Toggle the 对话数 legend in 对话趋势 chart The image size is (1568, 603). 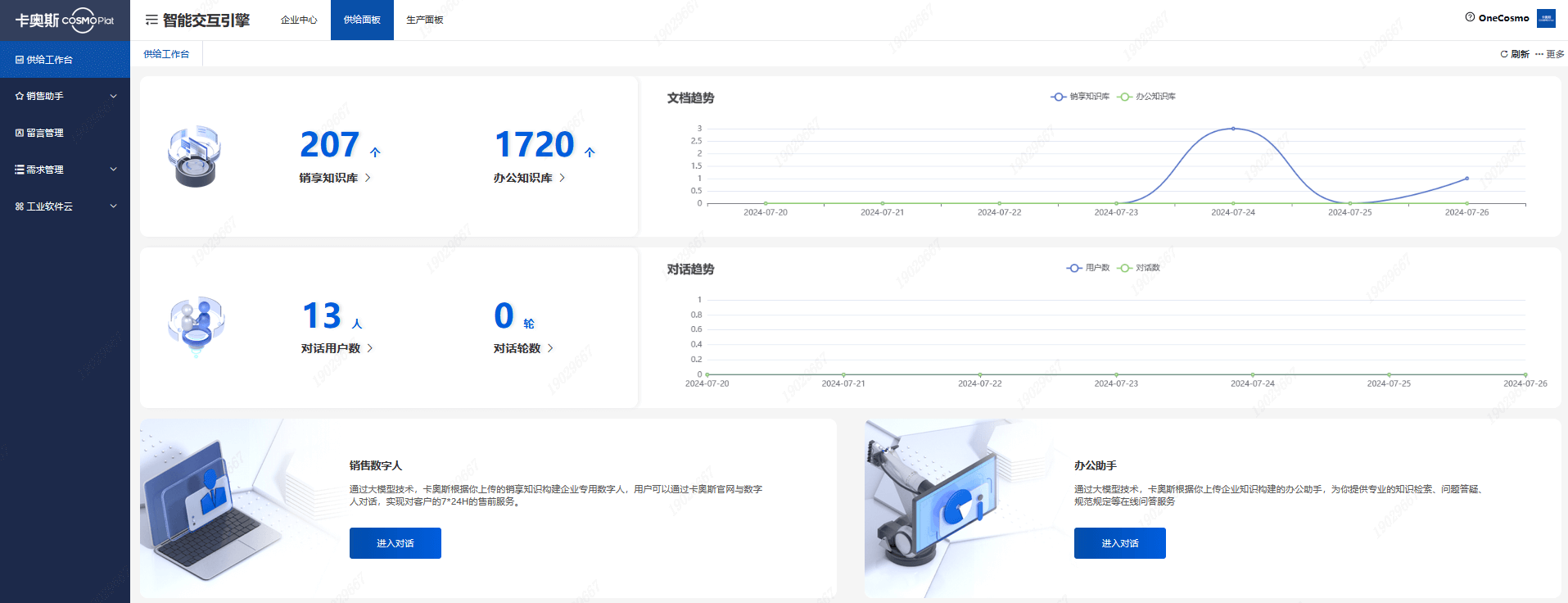tap(1139, 268)
